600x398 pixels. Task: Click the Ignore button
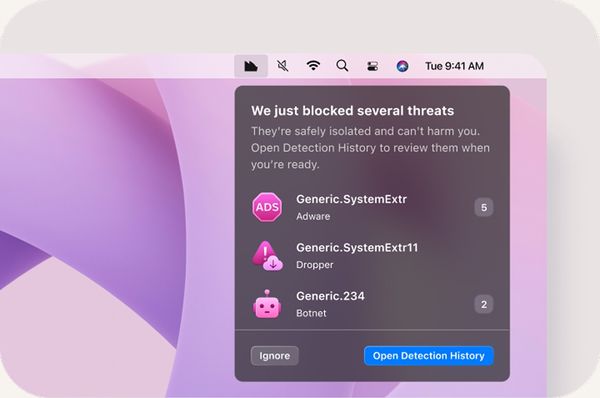[x=275, y=356]
